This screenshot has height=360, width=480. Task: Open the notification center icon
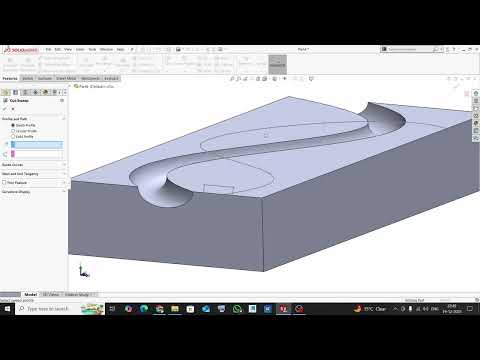470,309
